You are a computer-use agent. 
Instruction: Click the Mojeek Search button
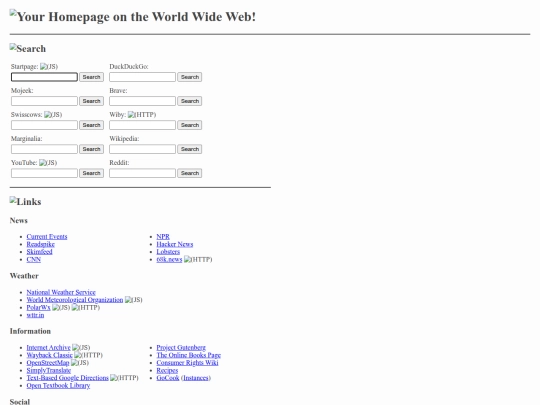click(x=91, y=101)
